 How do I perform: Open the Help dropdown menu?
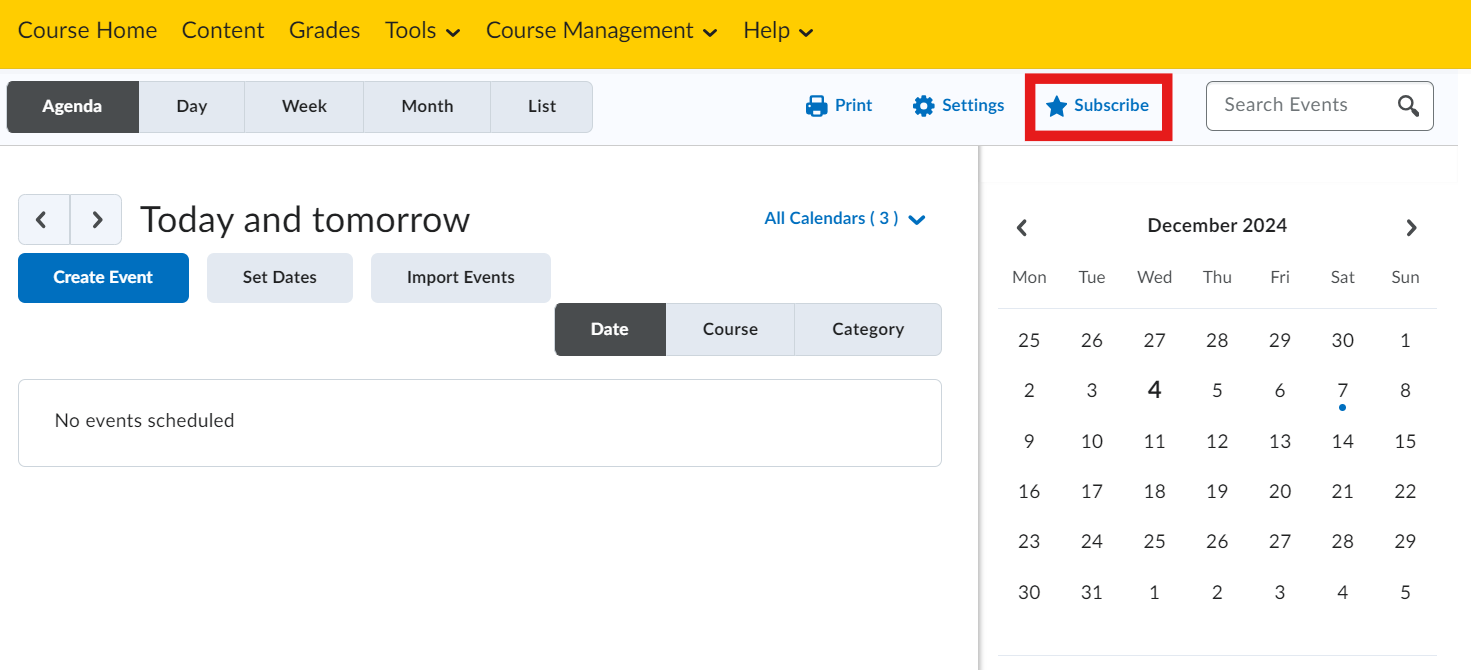pyautogui.click(x=778, y=31)
